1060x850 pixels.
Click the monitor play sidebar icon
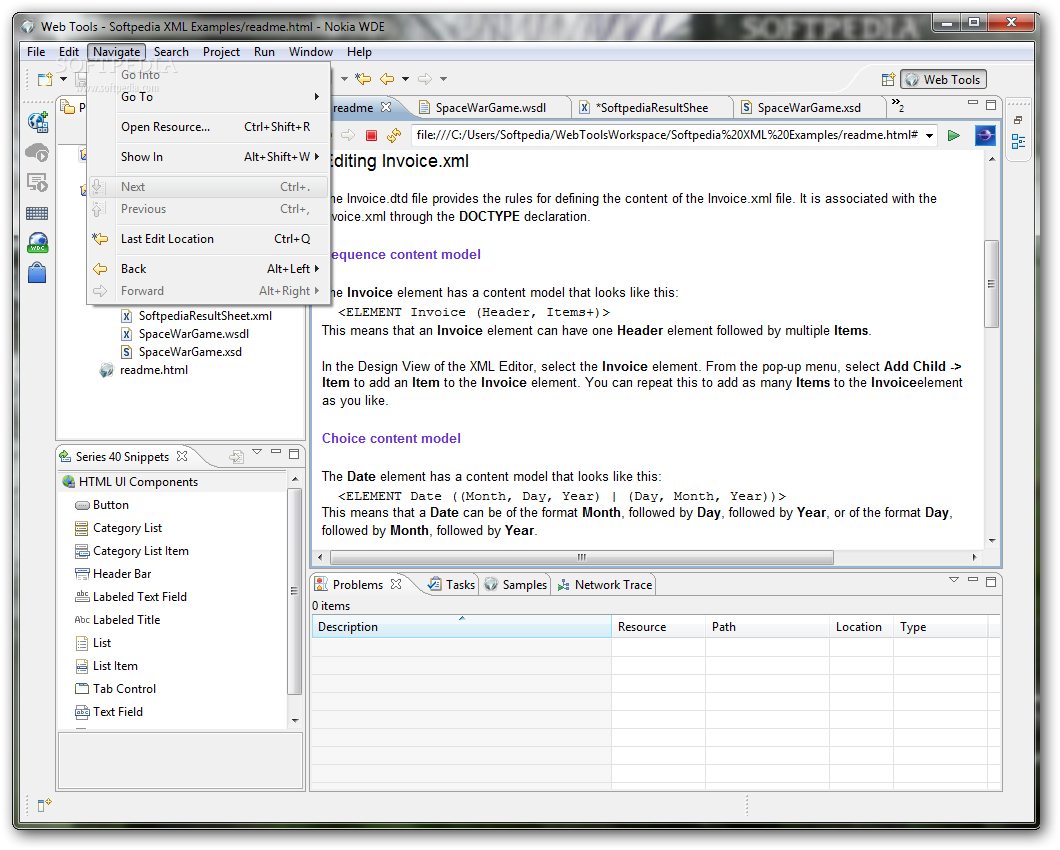pos(37,183)
